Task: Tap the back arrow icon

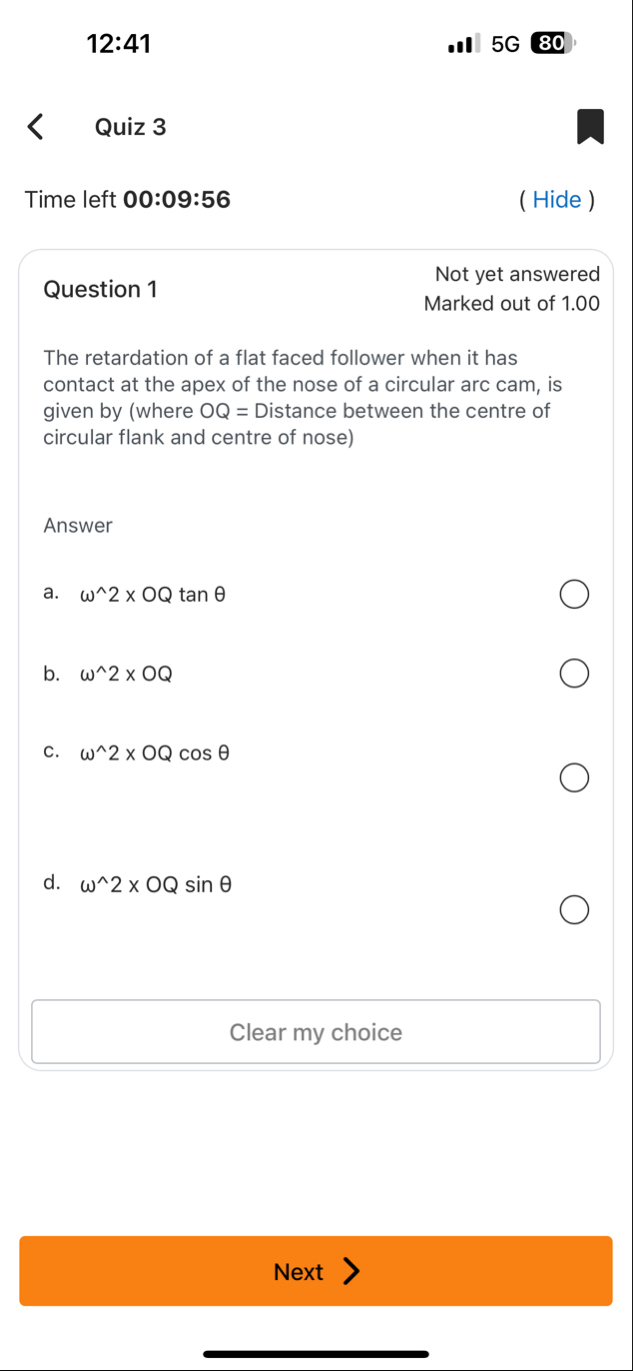Action: pos(35,127)
